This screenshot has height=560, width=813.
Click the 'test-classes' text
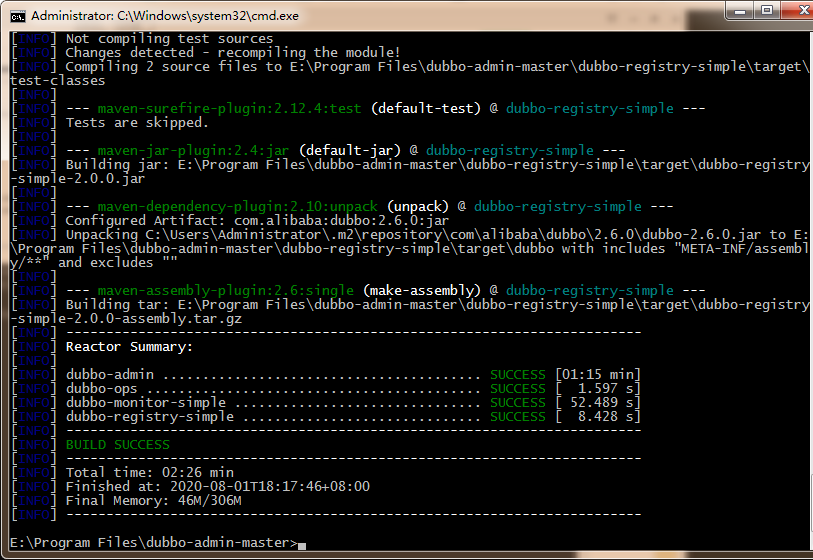pos(58,81)
